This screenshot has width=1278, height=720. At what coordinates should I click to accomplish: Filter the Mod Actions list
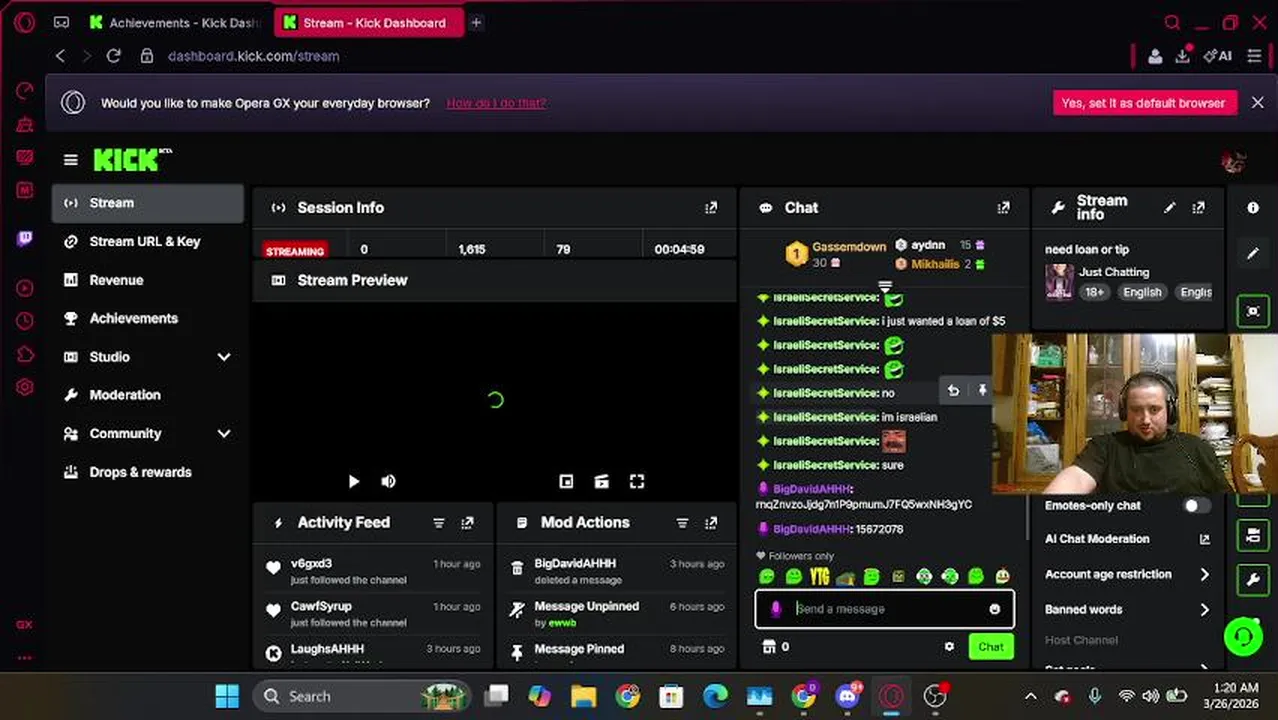682,523
